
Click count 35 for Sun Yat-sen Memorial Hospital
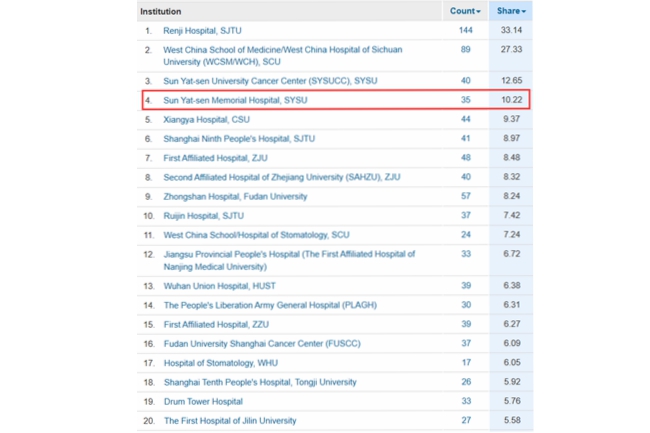coord(466,100)
